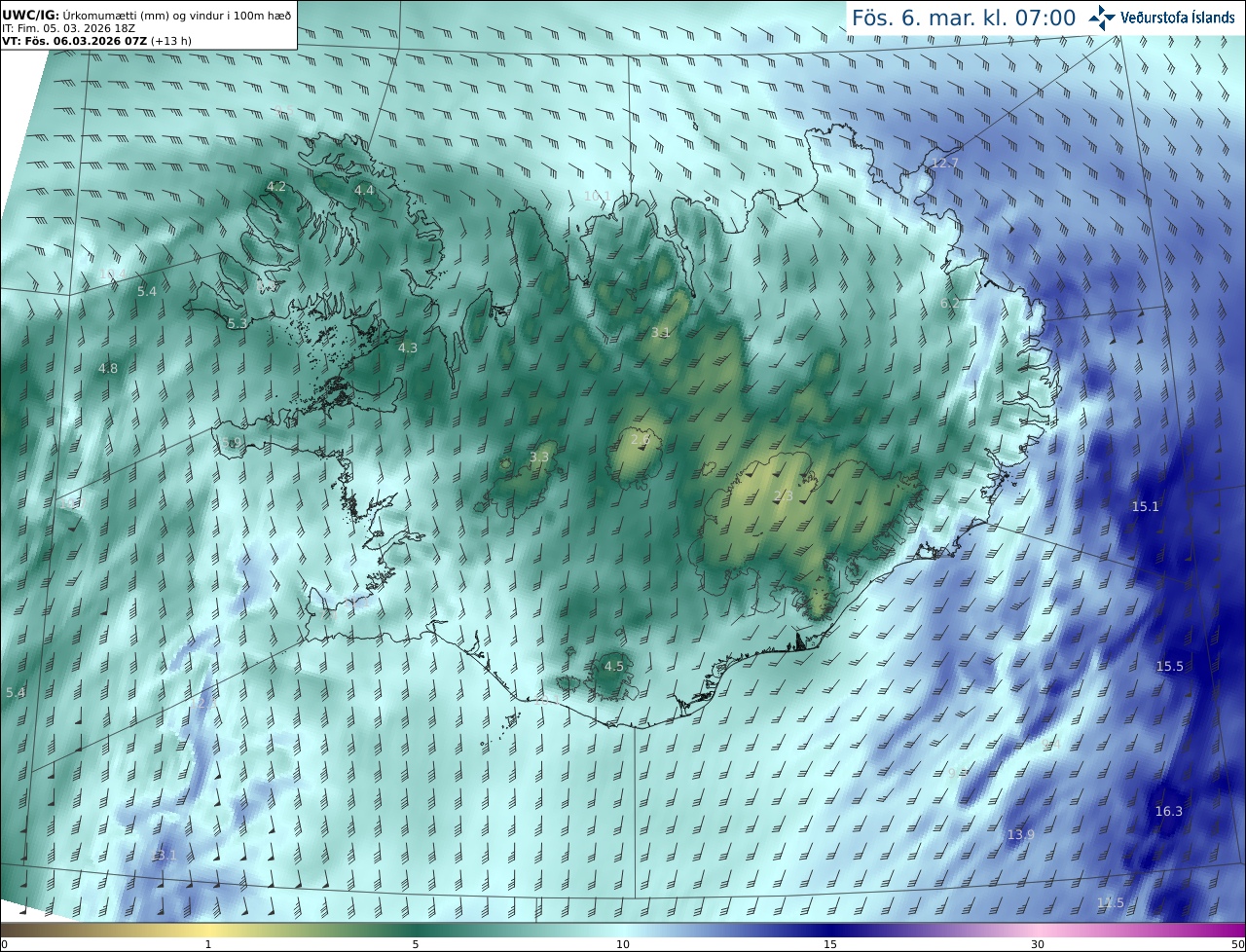Click the 15.1 value on the map
This screenshot has height=952, width=1246.
1146,506
